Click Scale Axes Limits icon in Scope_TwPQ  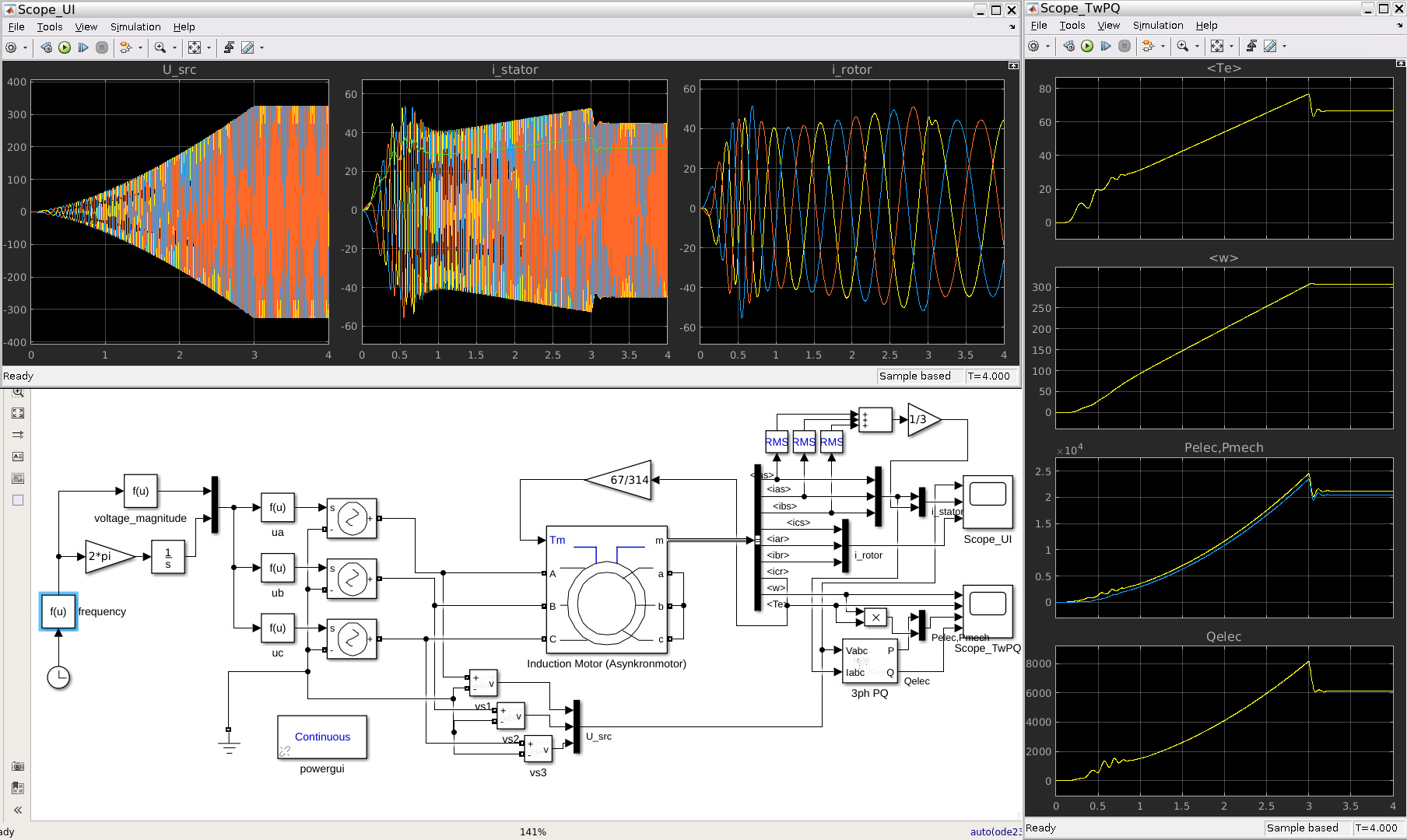[x=1217, y=46]
